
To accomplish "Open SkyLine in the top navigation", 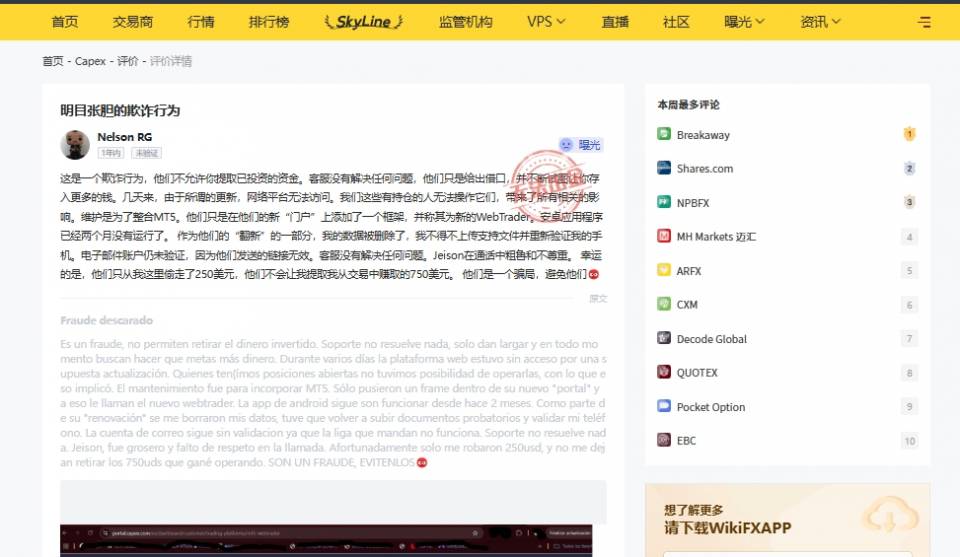I will [364, 22].
